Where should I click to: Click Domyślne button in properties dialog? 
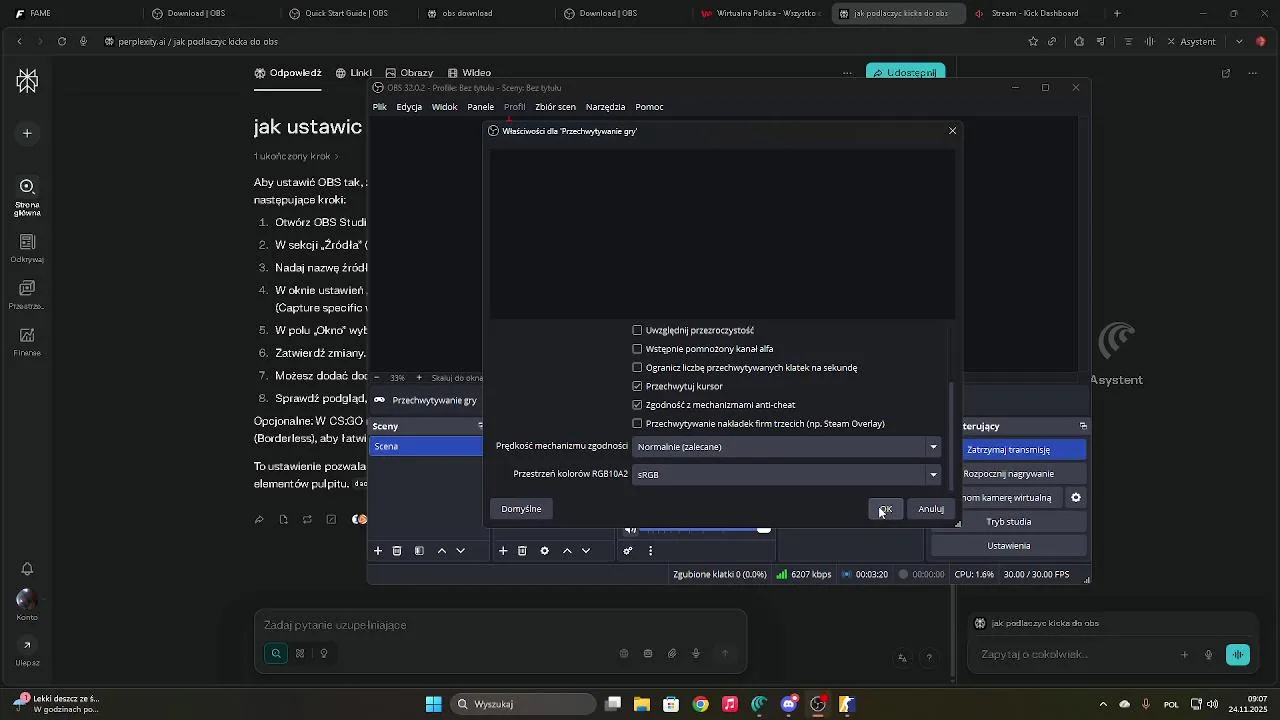coord(521,509)
